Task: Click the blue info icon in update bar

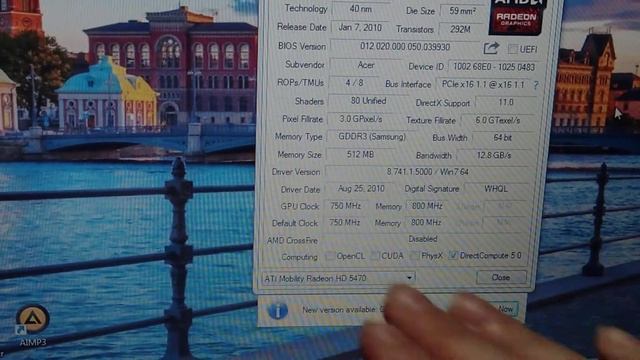Action: pyautogui.click(x=278, y=311)
